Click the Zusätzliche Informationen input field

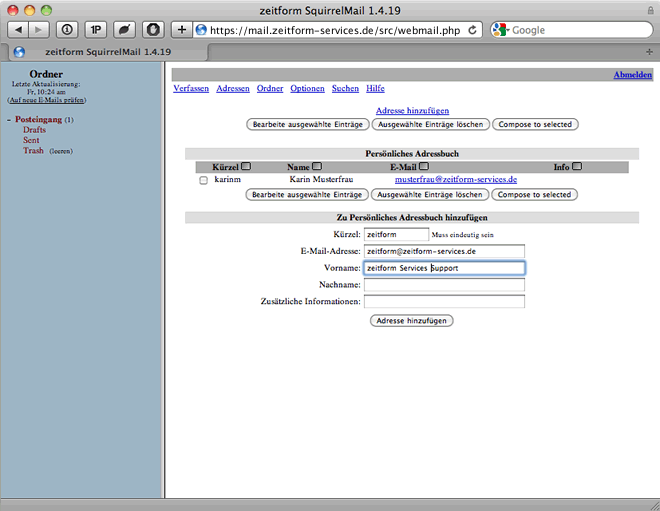tap(444, 302)
